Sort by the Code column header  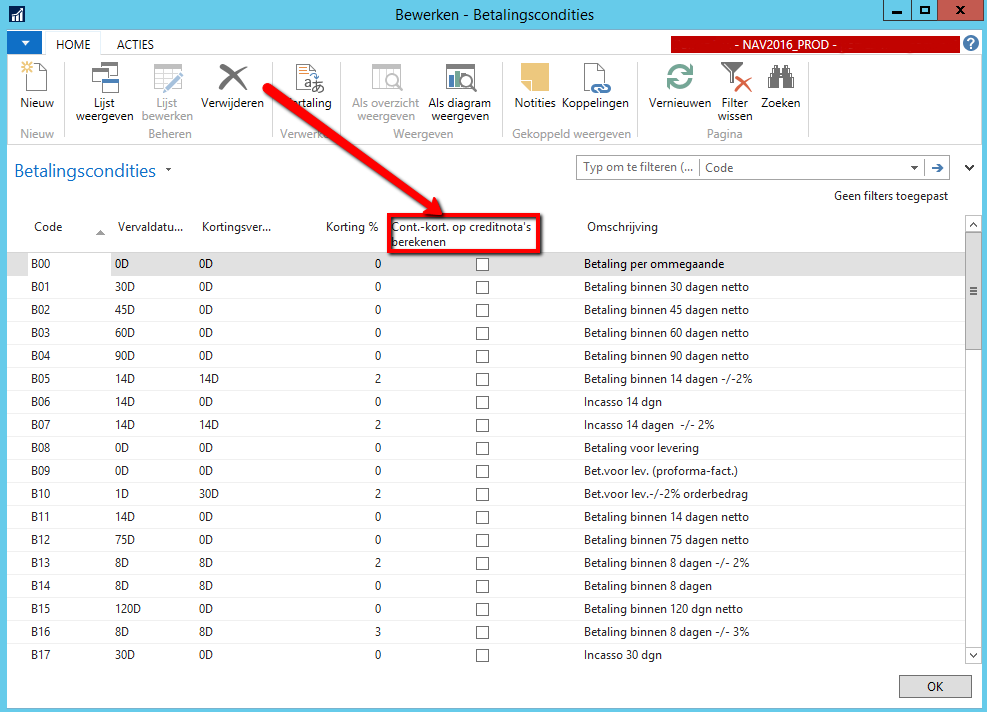pos(48,227)
